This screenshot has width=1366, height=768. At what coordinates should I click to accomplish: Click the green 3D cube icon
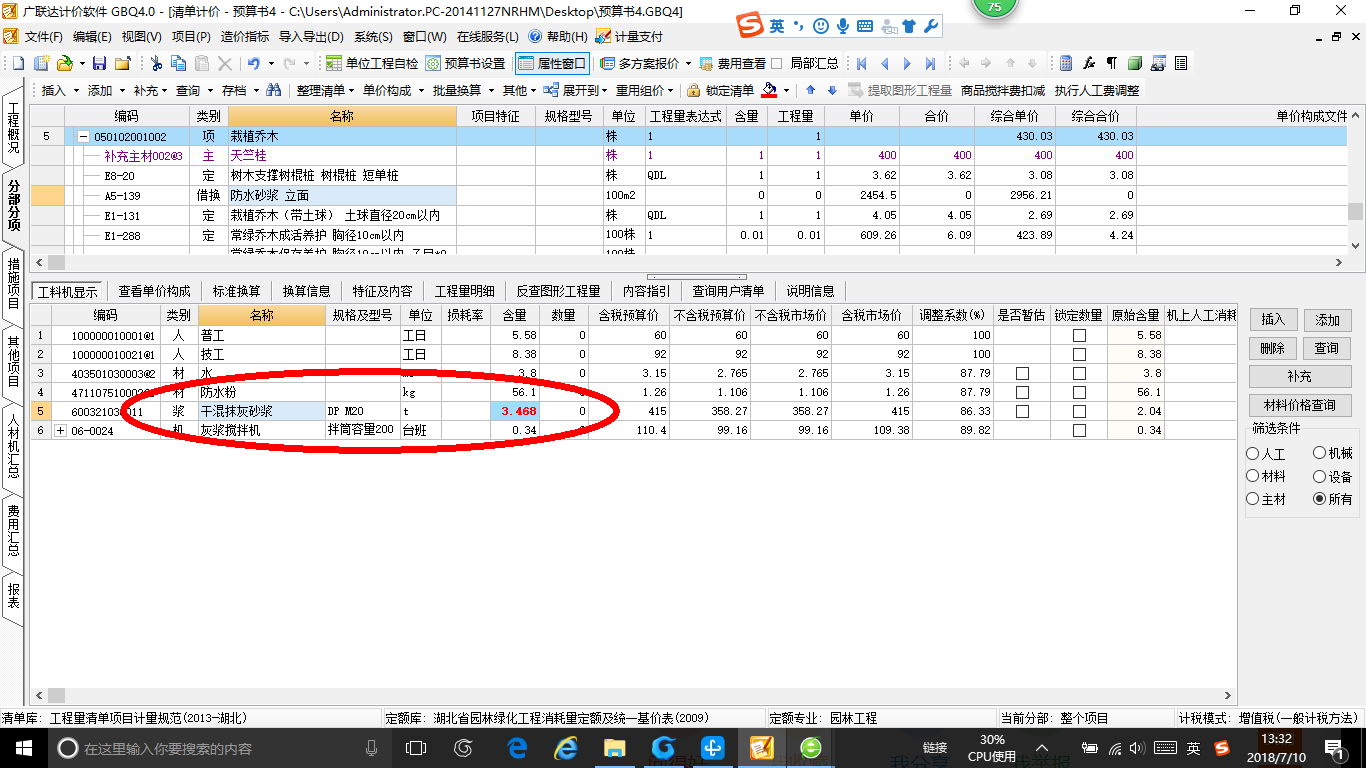pyautogui.click(x=1135, y=63)
